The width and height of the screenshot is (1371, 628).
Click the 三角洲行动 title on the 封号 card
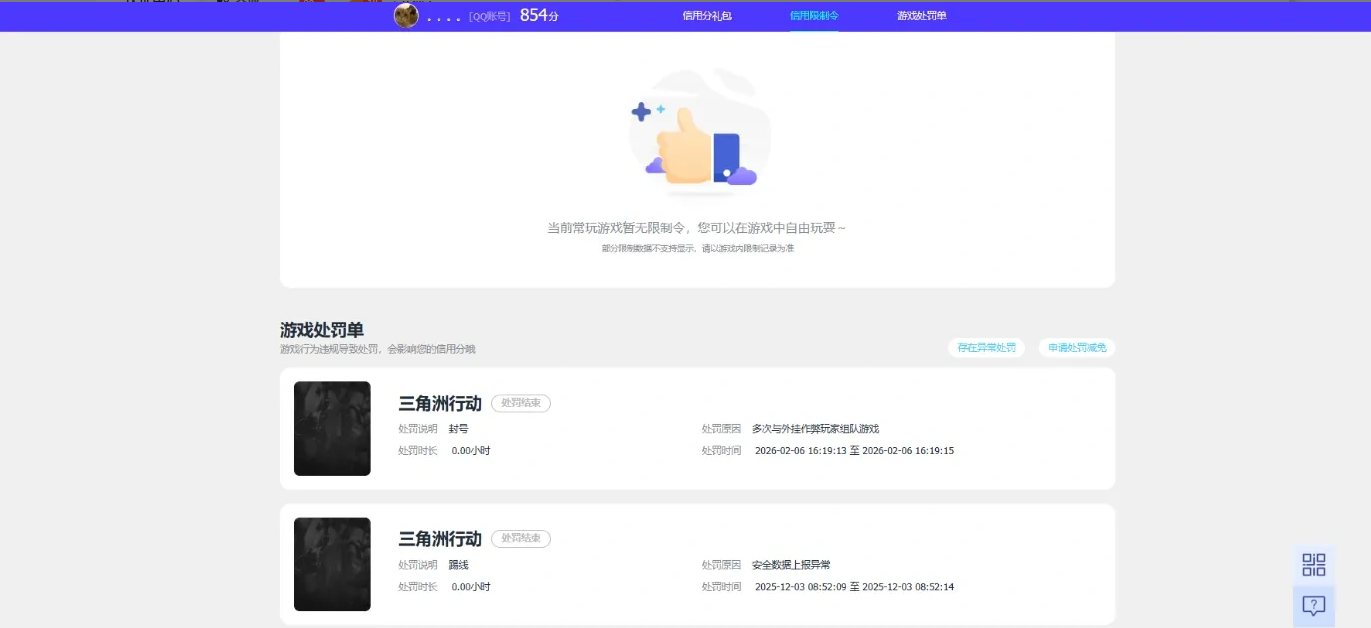[x=440, y=403]
